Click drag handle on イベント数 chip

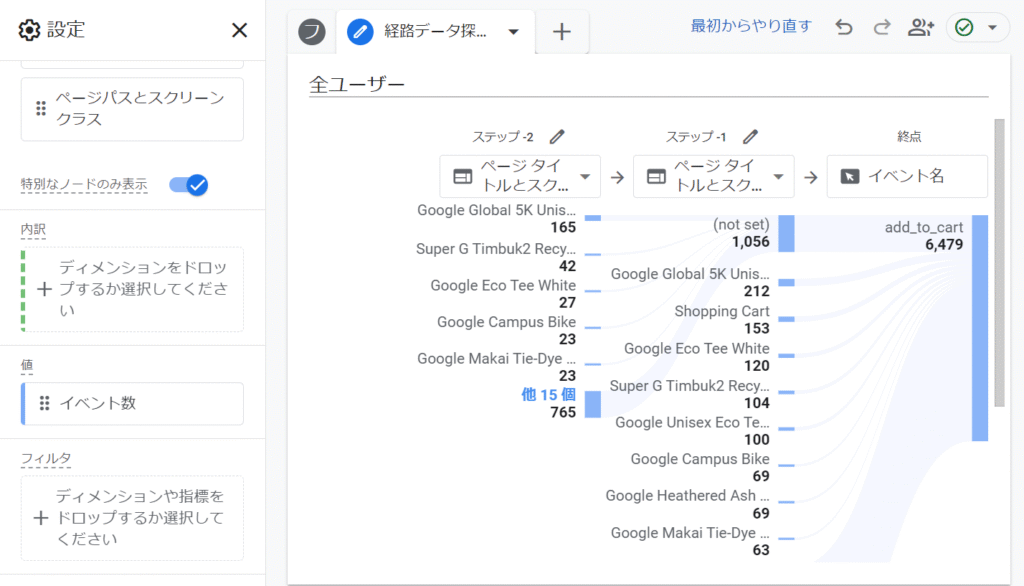click(x=44, y=403)
